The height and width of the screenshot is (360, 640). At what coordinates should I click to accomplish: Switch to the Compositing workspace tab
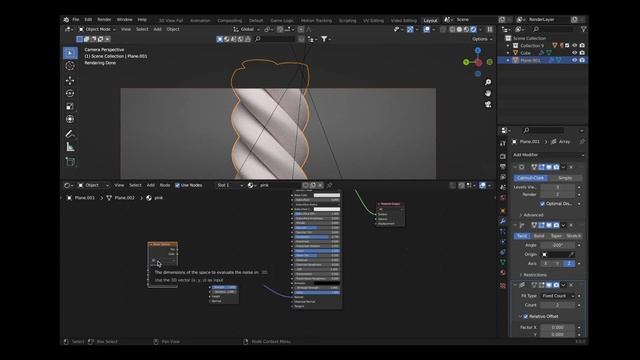229,20
